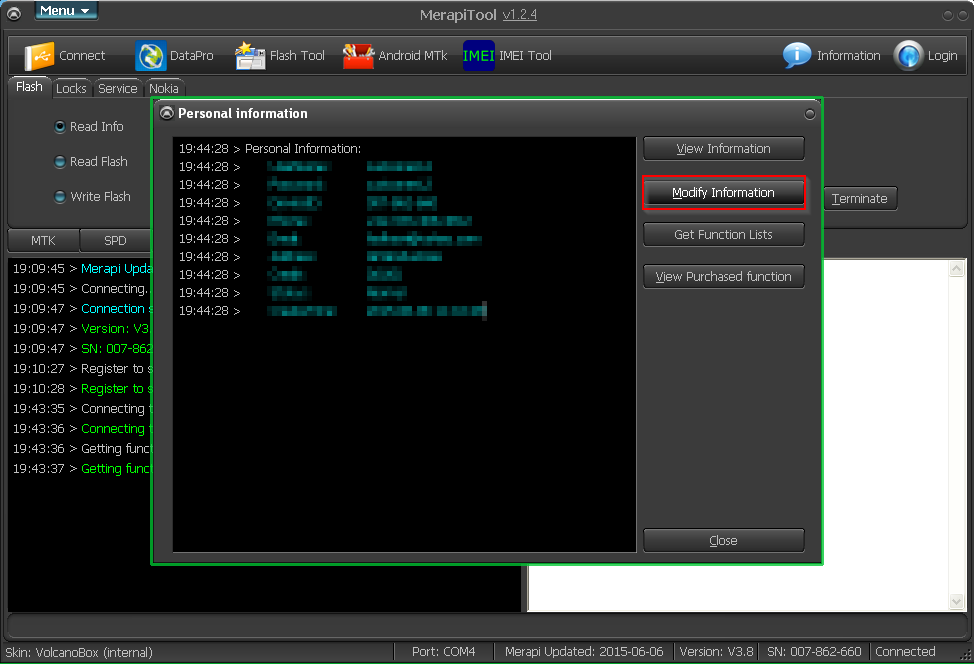The width and height of the screenshot is (974, 664).
Task: Click the '19:10:27 > Register to' log line
Action: point(82,369)
